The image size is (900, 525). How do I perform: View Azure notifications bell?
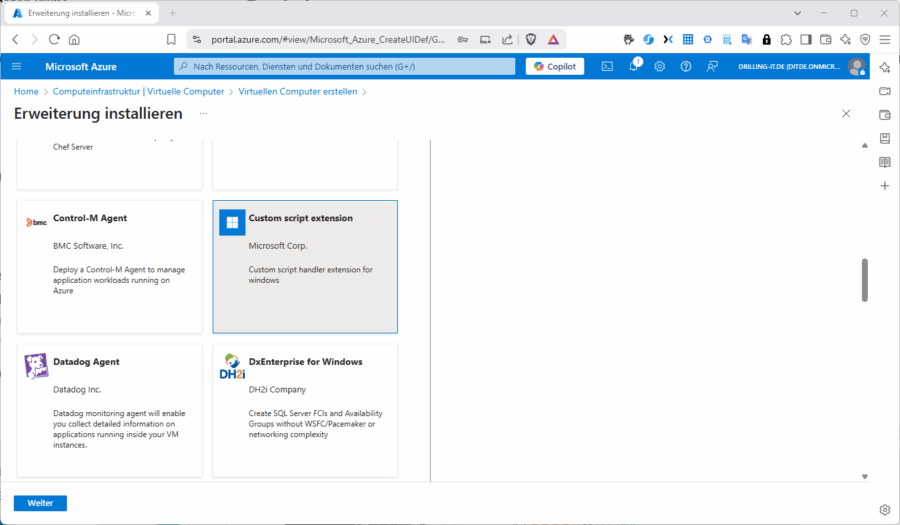tap(634, 66)
